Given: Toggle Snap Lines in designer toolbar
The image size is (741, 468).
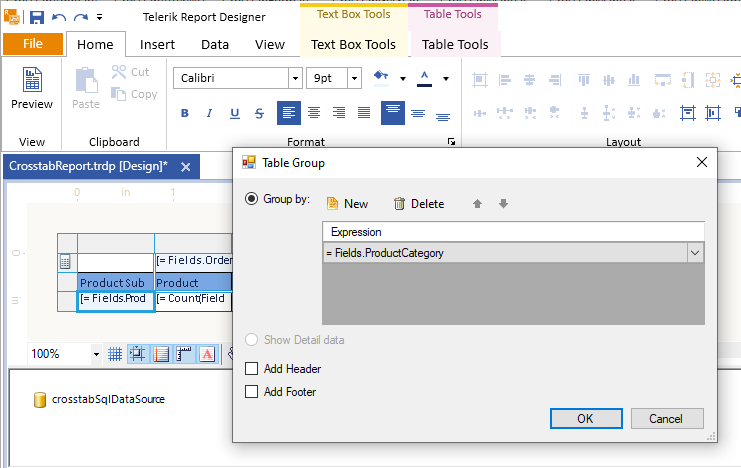Looking at the screenshot, I should coord(161,354).
